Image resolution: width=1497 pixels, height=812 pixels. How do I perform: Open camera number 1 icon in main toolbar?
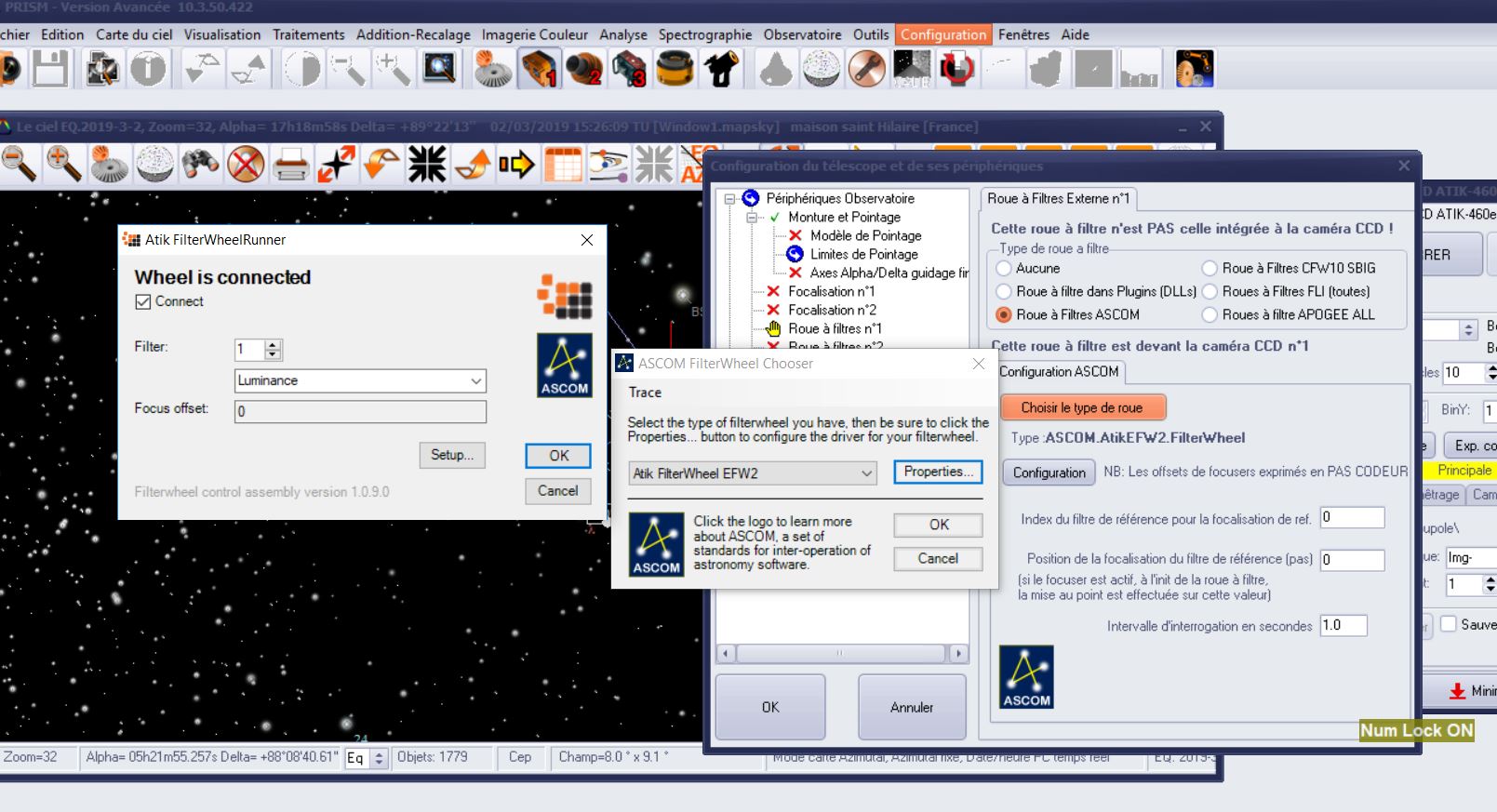coord(540,70)
